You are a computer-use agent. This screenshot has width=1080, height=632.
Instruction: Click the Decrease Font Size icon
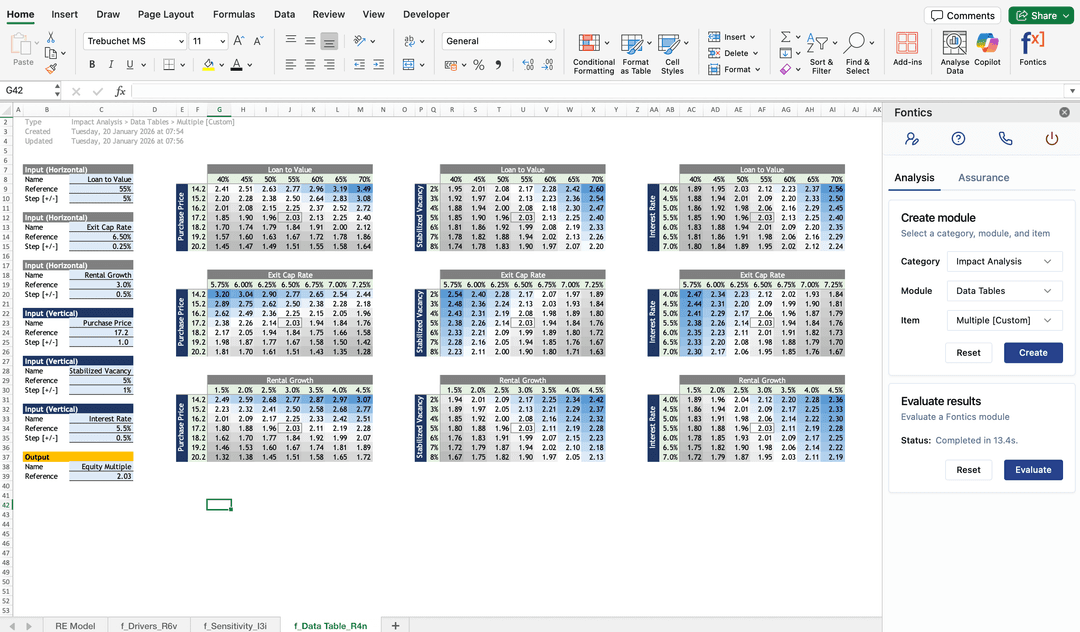pos(258,41)
